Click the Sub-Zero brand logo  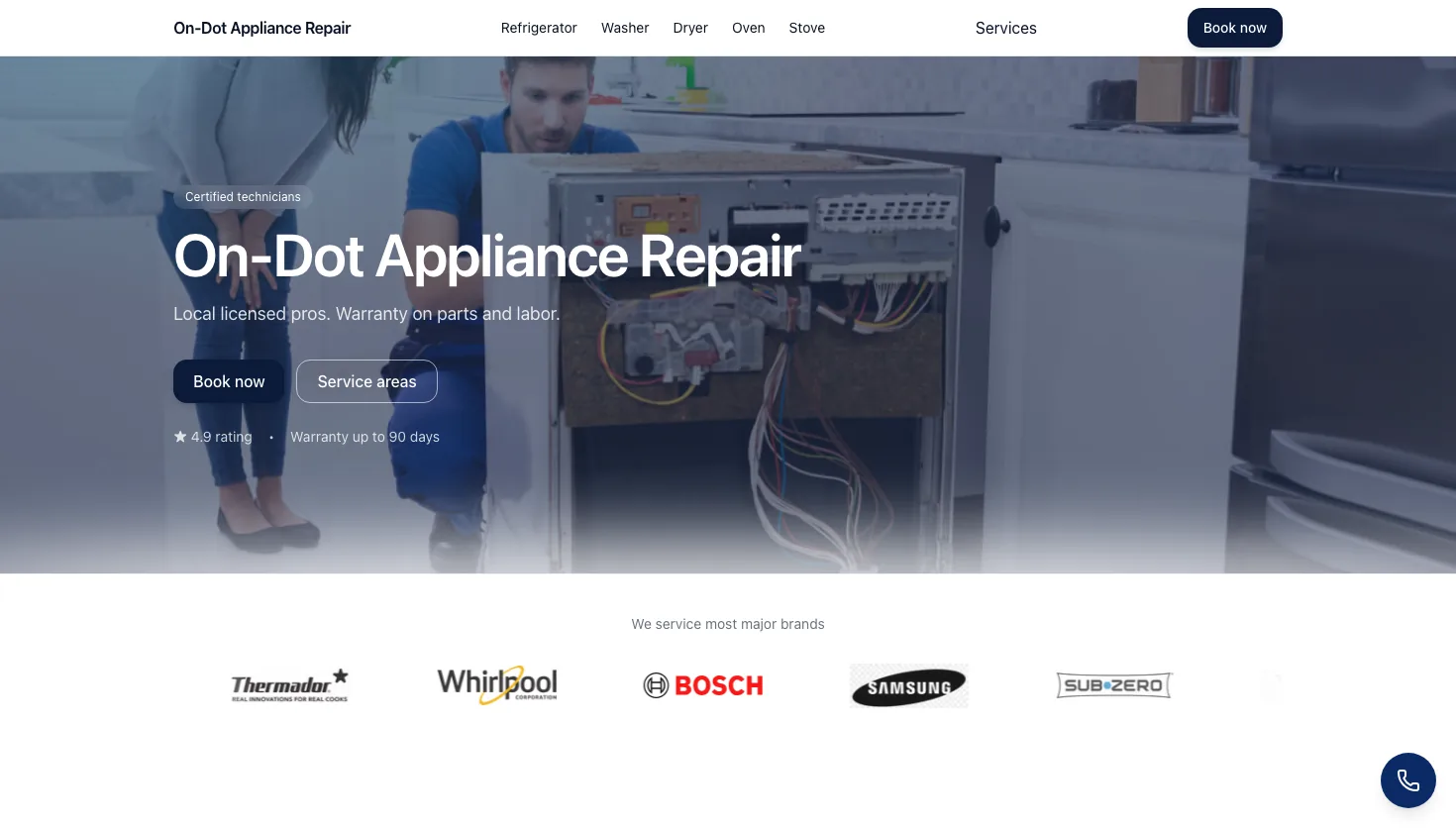click(1114, 685)
